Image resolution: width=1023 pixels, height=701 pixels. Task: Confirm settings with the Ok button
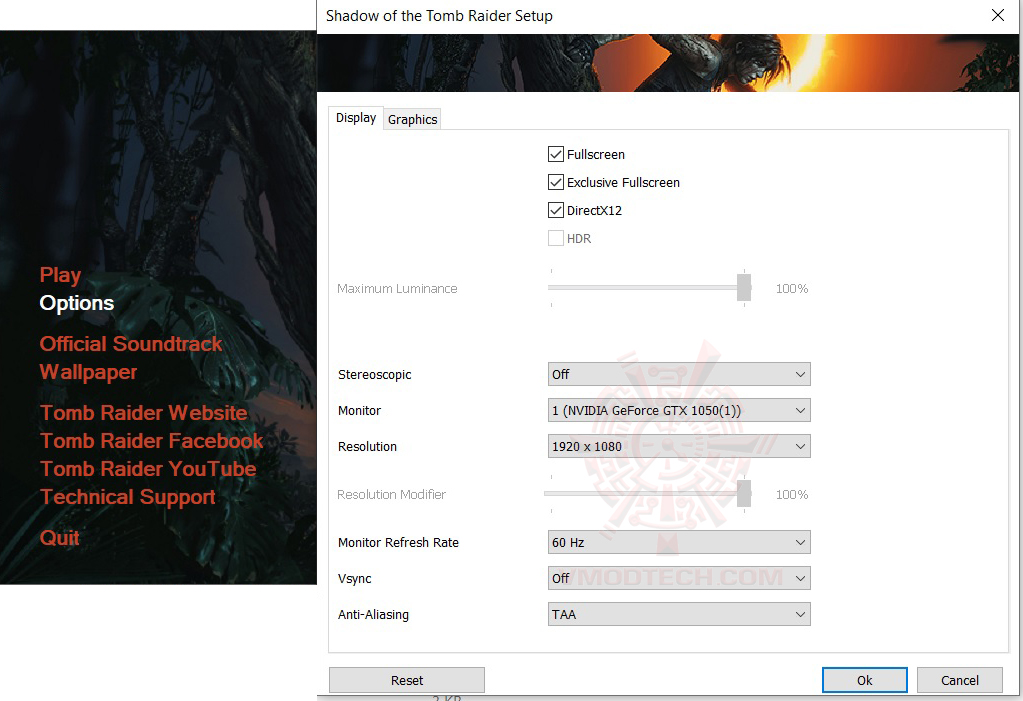(x=864, y=680)
